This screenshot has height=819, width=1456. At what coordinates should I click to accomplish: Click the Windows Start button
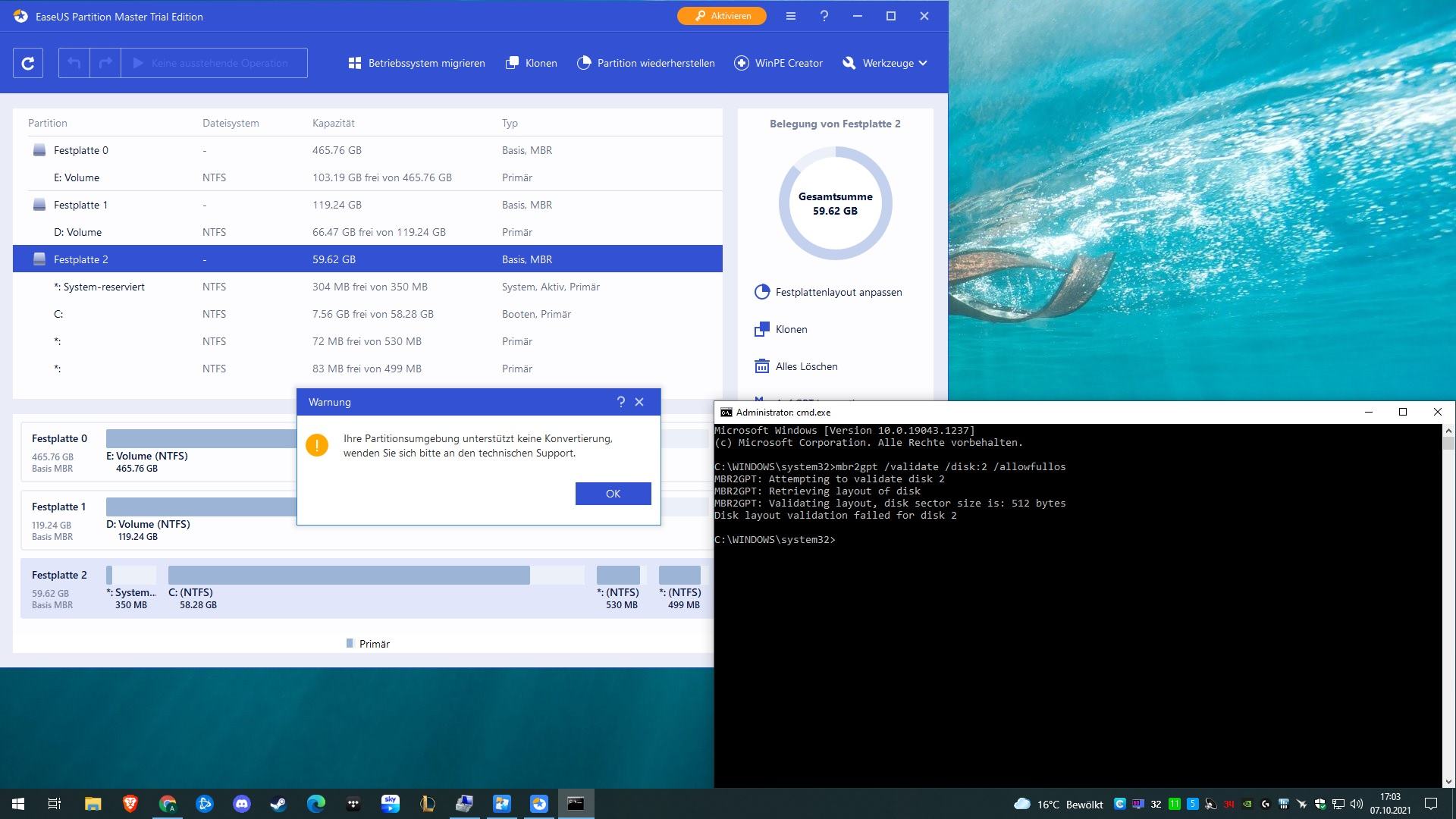18,804
